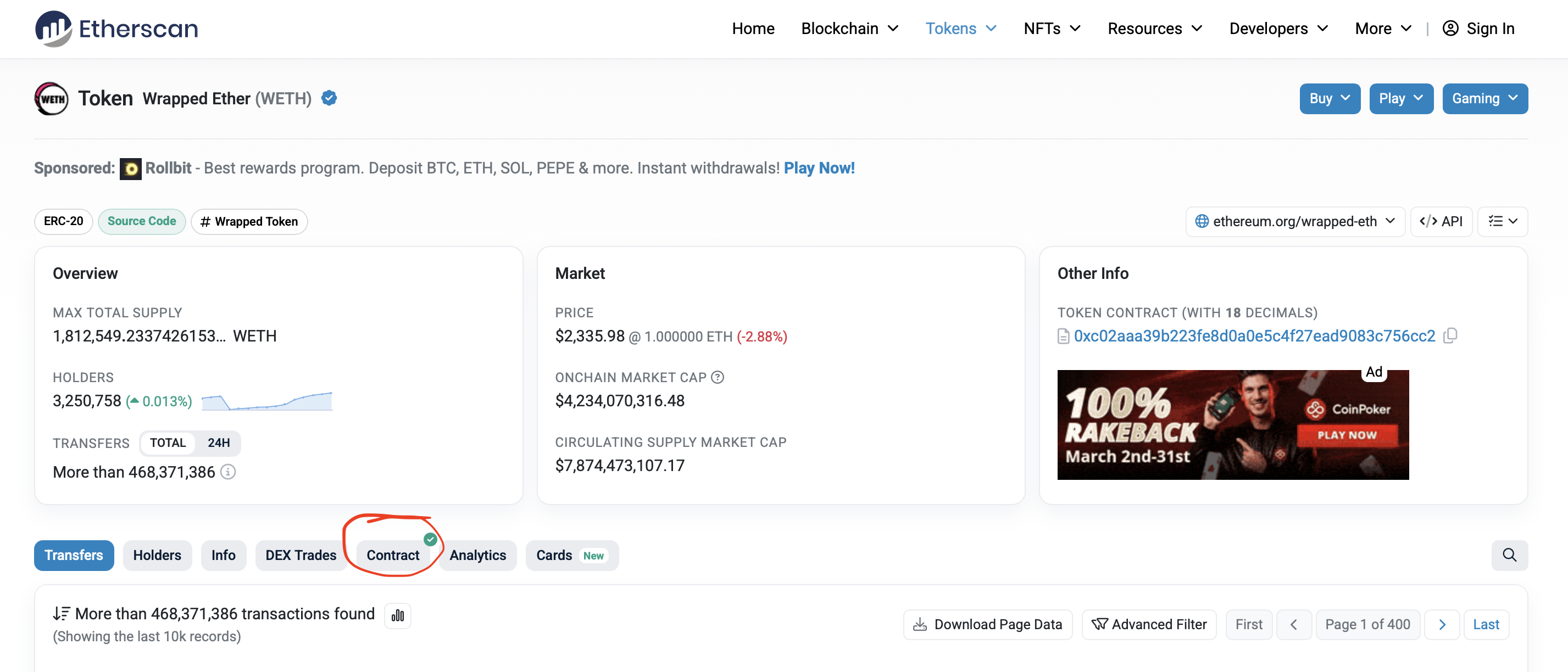Go to the next page arrow
1568x672 pixels.
tap(1442, 625)
